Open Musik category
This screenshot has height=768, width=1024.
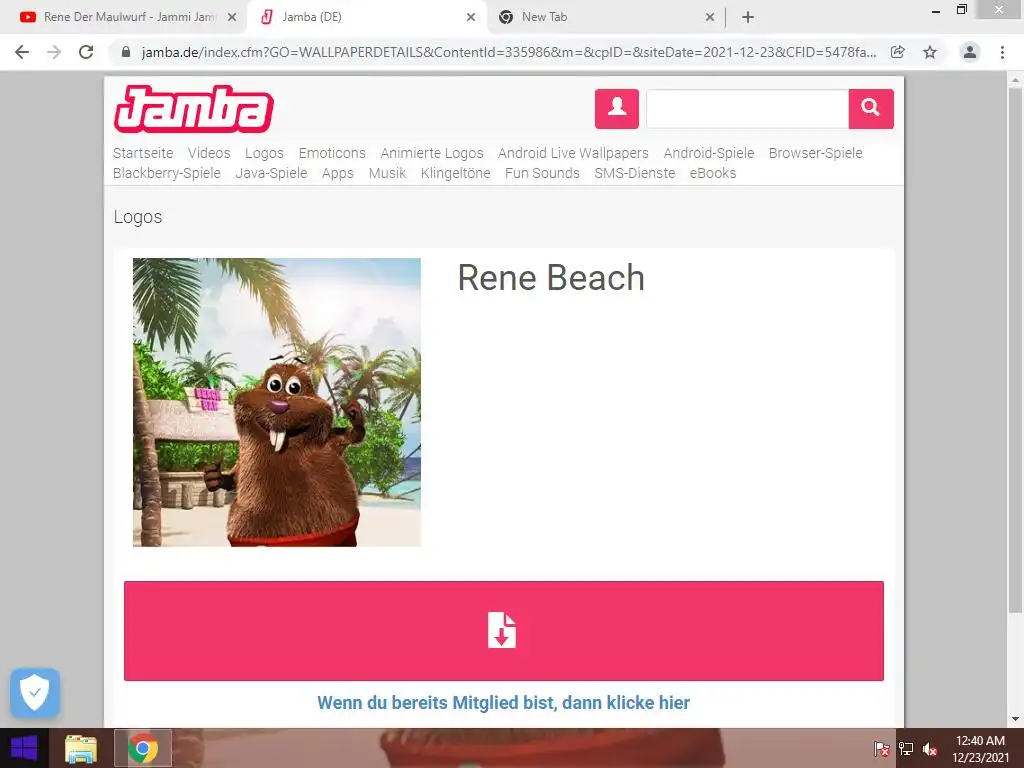[387, 173]
